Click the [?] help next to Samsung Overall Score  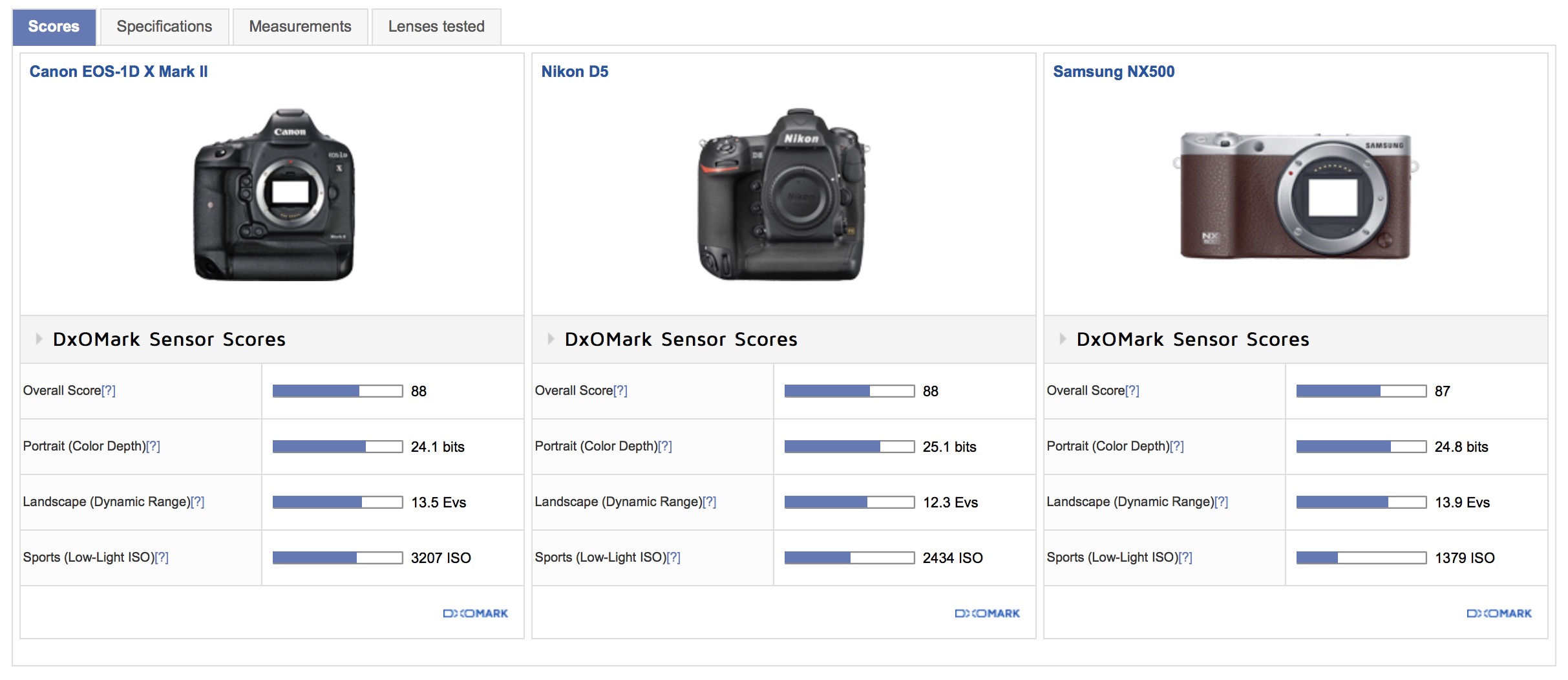pos(1132,390)
